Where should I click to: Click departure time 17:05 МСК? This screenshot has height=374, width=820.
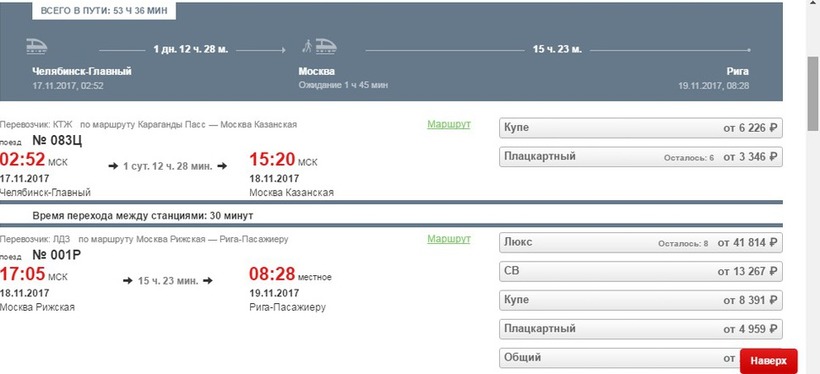34,274
